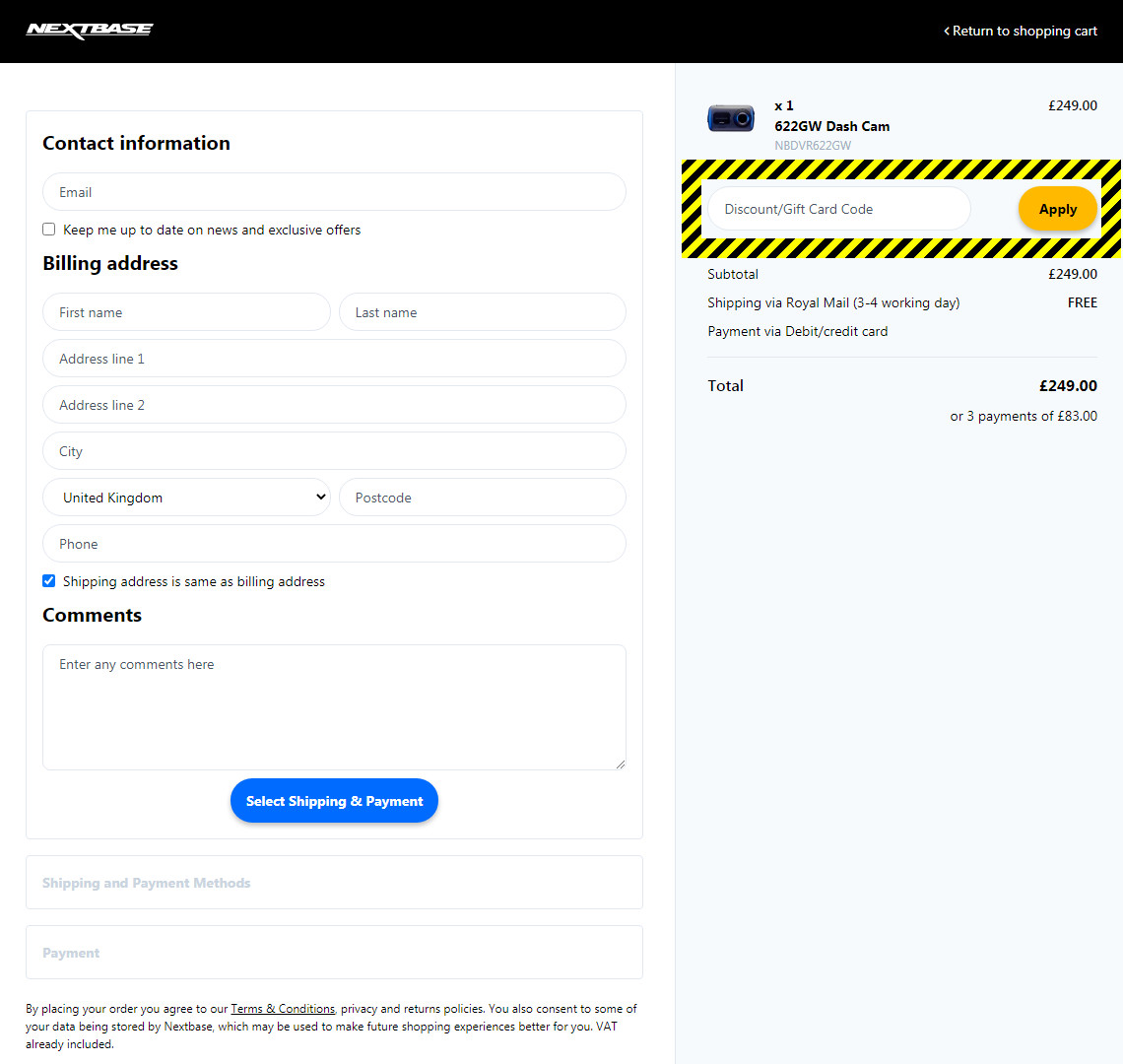Click the 622GW Dash Cam product thumbnail

click(x=730, y=117)
